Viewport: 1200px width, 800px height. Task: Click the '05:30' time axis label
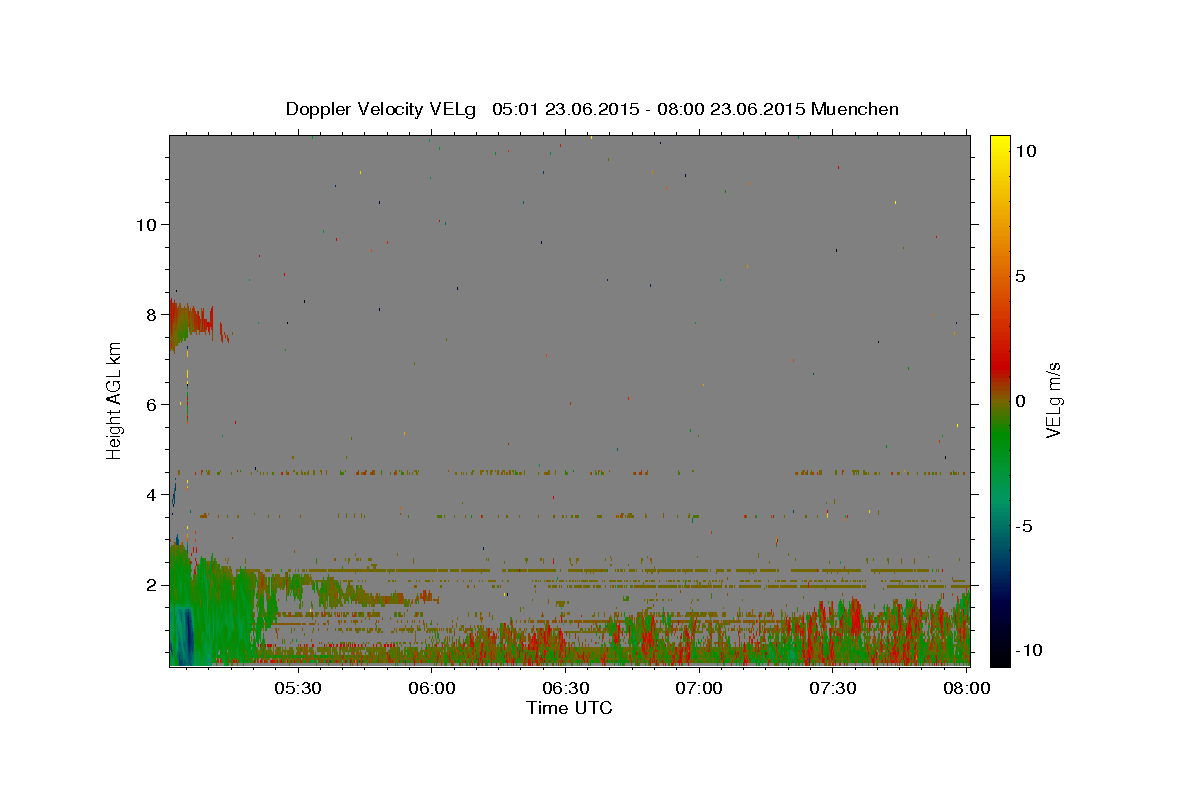coord(298,688)
